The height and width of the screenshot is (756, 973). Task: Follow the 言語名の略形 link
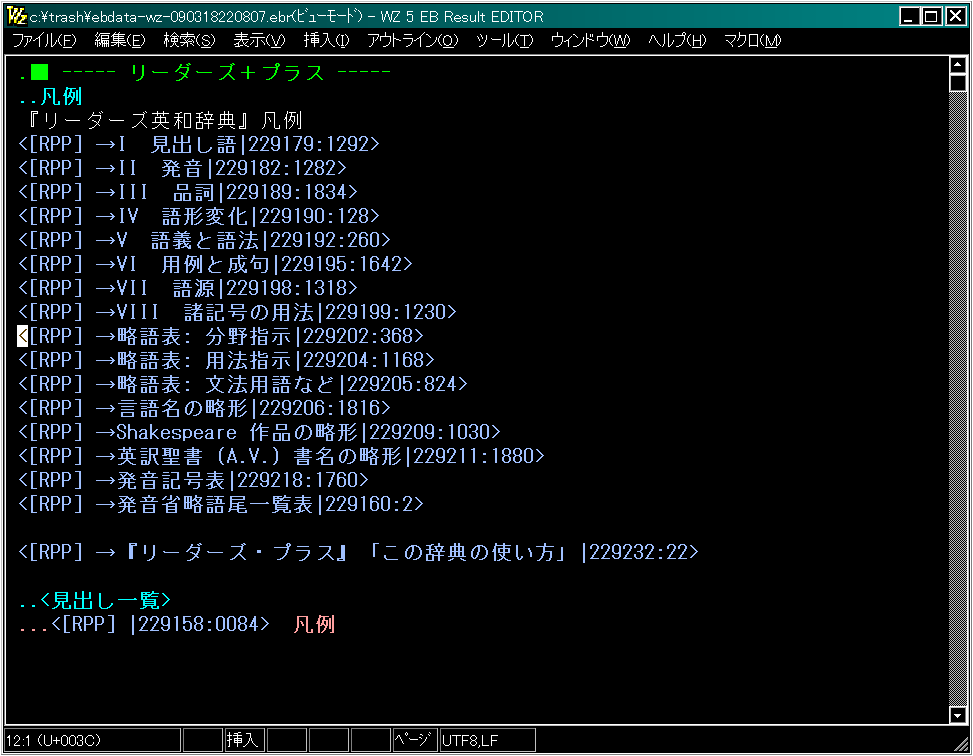204,408
